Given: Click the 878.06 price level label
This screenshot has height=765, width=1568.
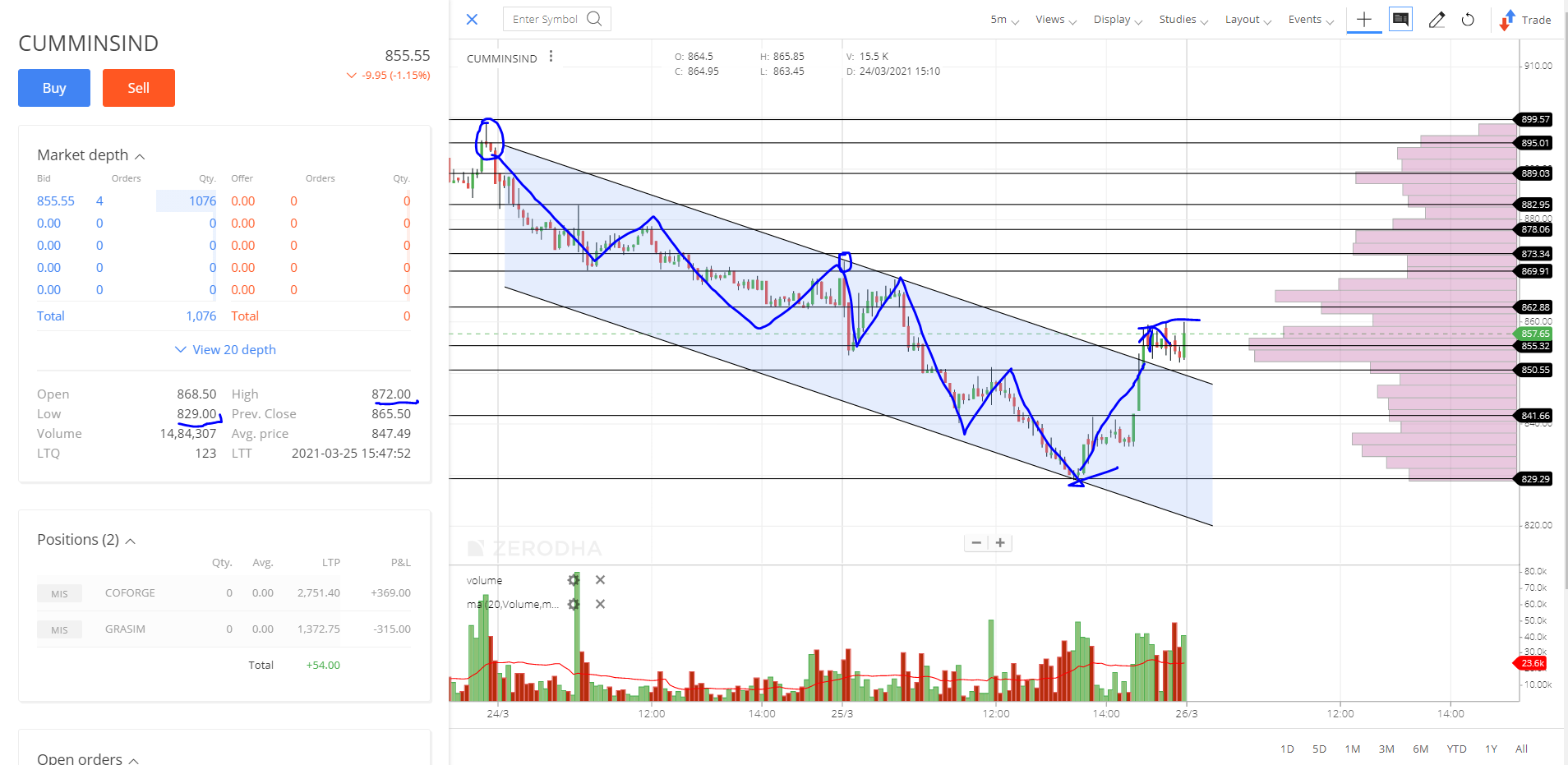Looking at the screenshot, I should 1533,229.
